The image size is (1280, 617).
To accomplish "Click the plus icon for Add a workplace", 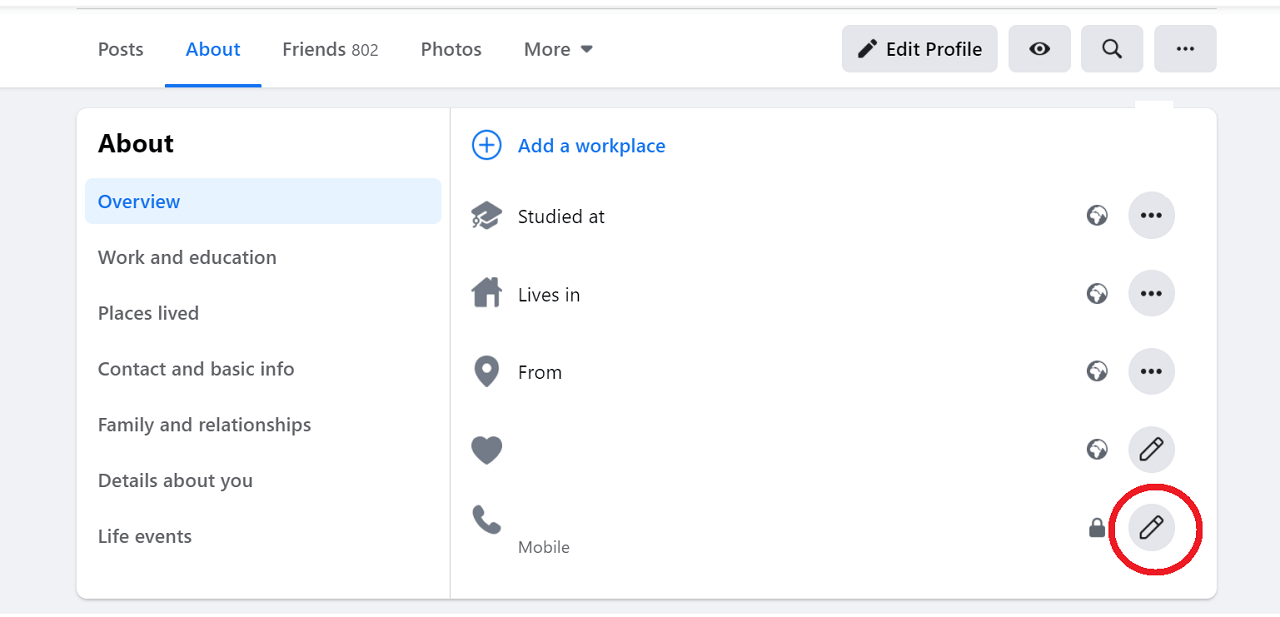I will (x=486, y=146).
